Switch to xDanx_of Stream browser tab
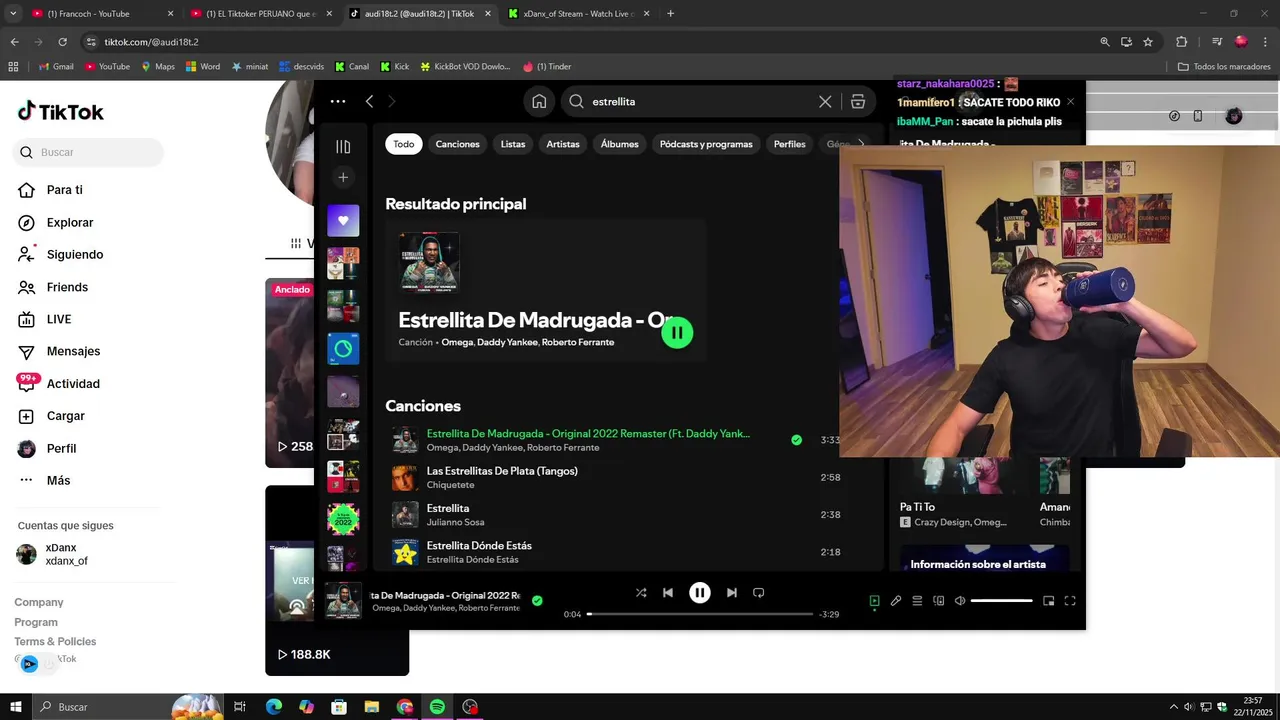Image resolution: width=1280 pixels, height=720 pixels. point(578,14)
